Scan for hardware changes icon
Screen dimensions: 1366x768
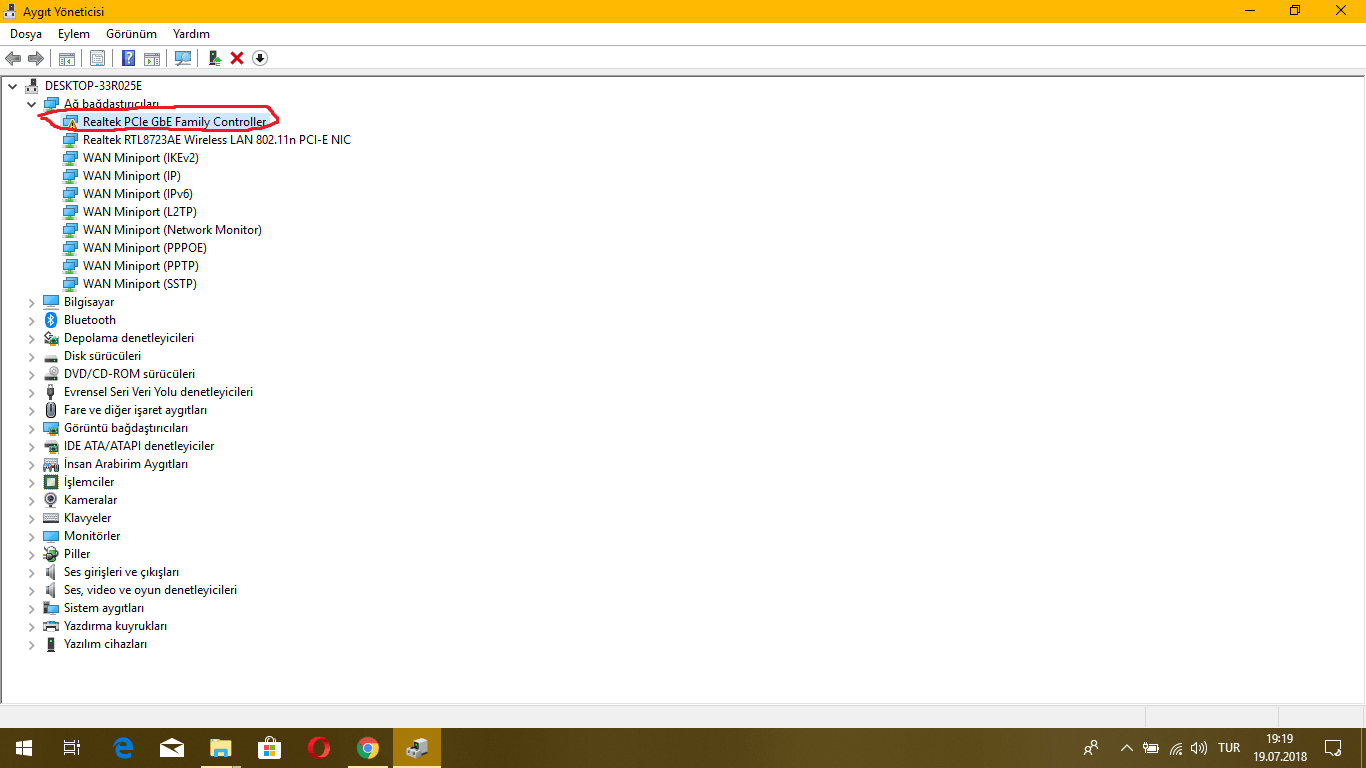[x=183, y=58]
